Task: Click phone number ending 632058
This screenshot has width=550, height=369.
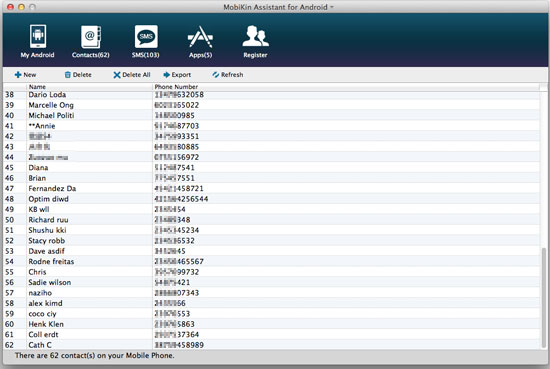Action: coord(179,95)
